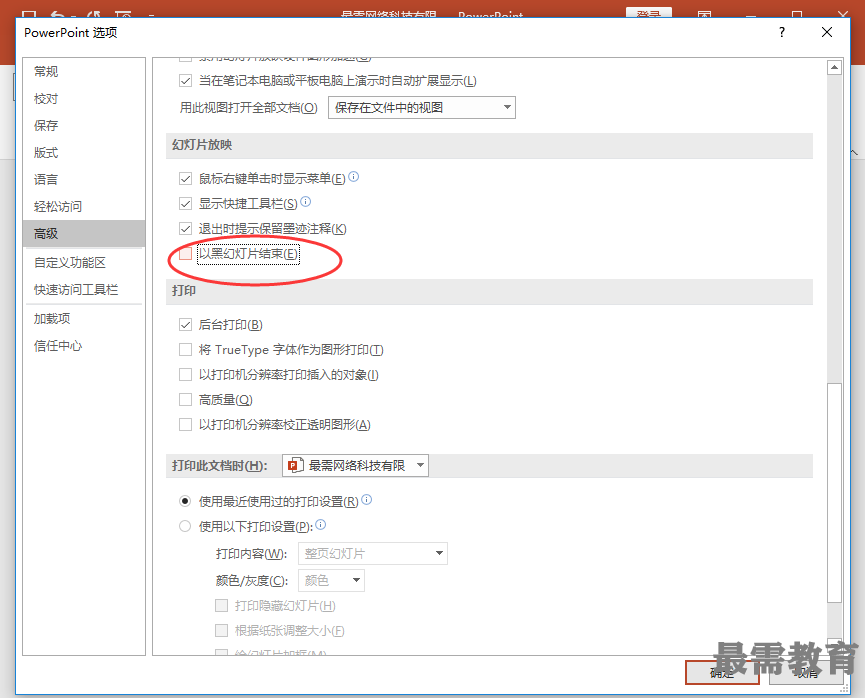
Task: Toggle 后台打印 checkbox
Action: (185, 325)
